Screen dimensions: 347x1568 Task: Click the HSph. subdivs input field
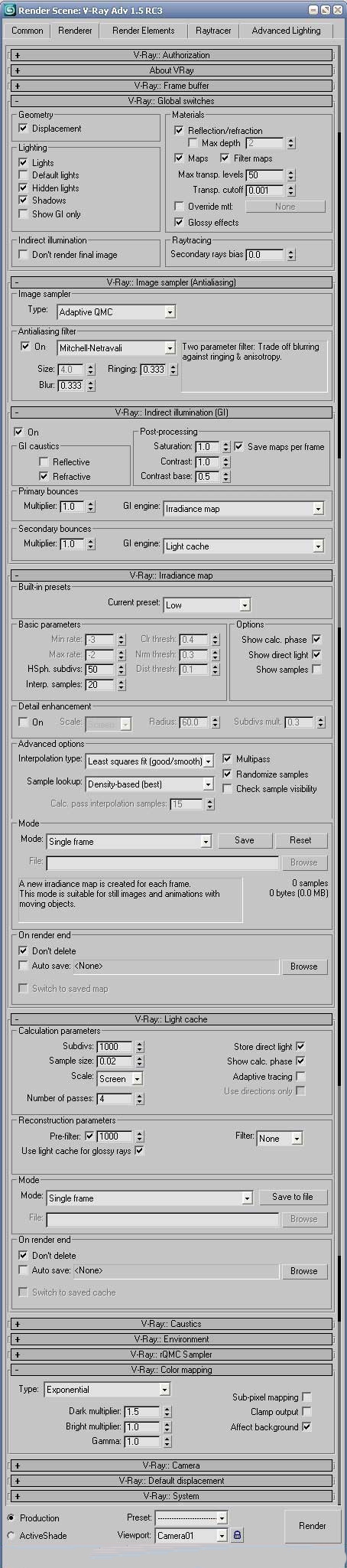[99, 670]
